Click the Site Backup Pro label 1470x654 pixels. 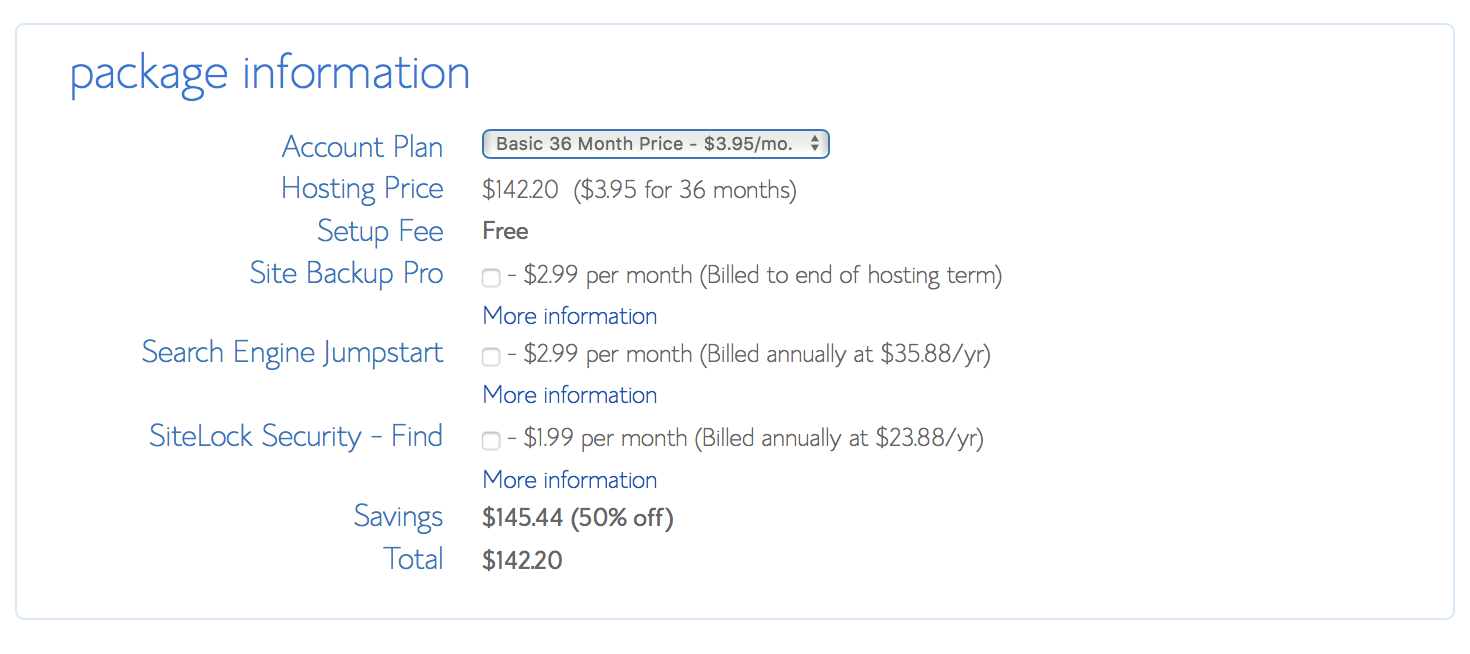(346, 274)
